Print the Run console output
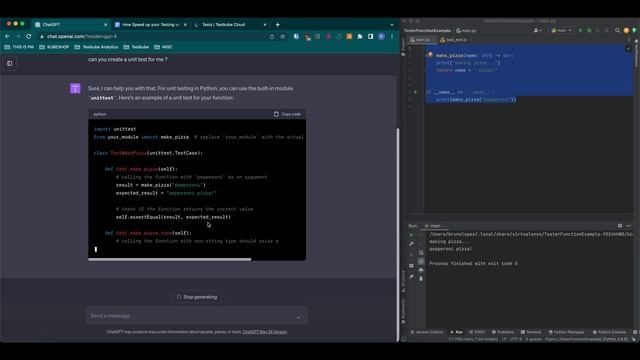This screenshot has height=360, width=640. point(421,270)
